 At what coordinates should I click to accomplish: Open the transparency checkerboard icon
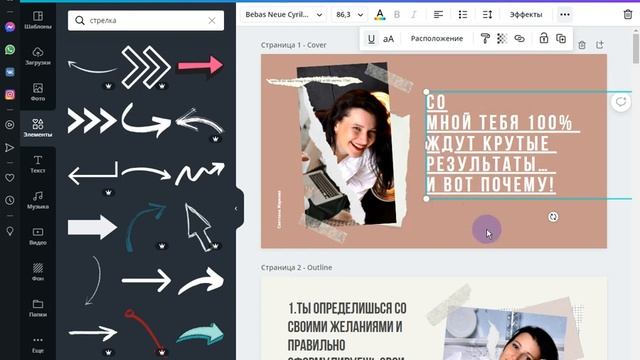tap(502, 39)
